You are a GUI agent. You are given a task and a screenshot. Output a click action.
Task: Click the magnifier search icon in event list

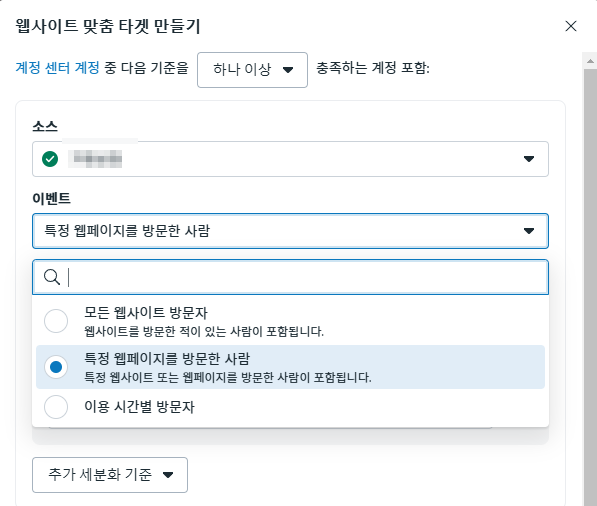52,277
